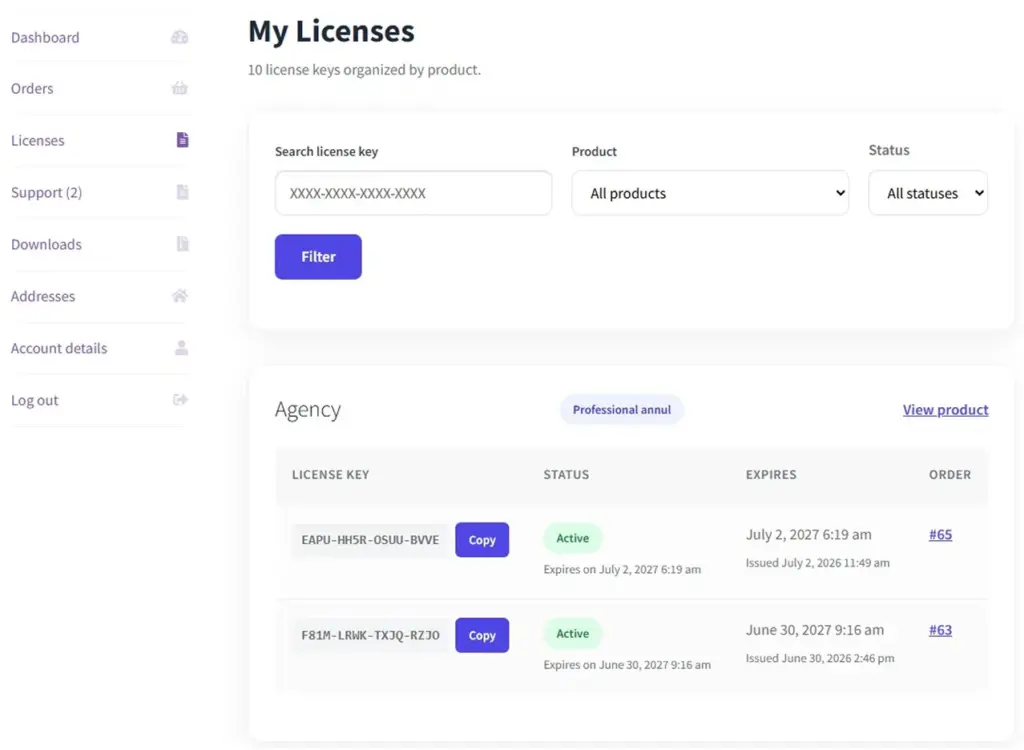Image resolution: width=1024 pixels, height=750 pixels.
Task: Select the EAPU-HH5R-OSUU-BVVE key text
Action: pos(370,540)
